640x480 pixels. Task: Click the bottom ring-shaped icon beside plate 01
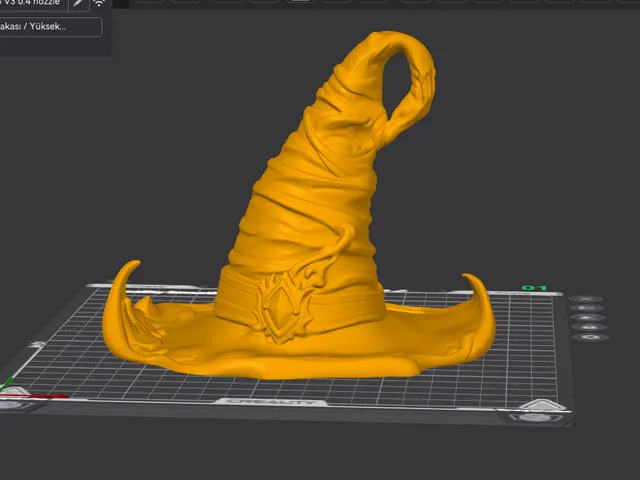(591, 337)
